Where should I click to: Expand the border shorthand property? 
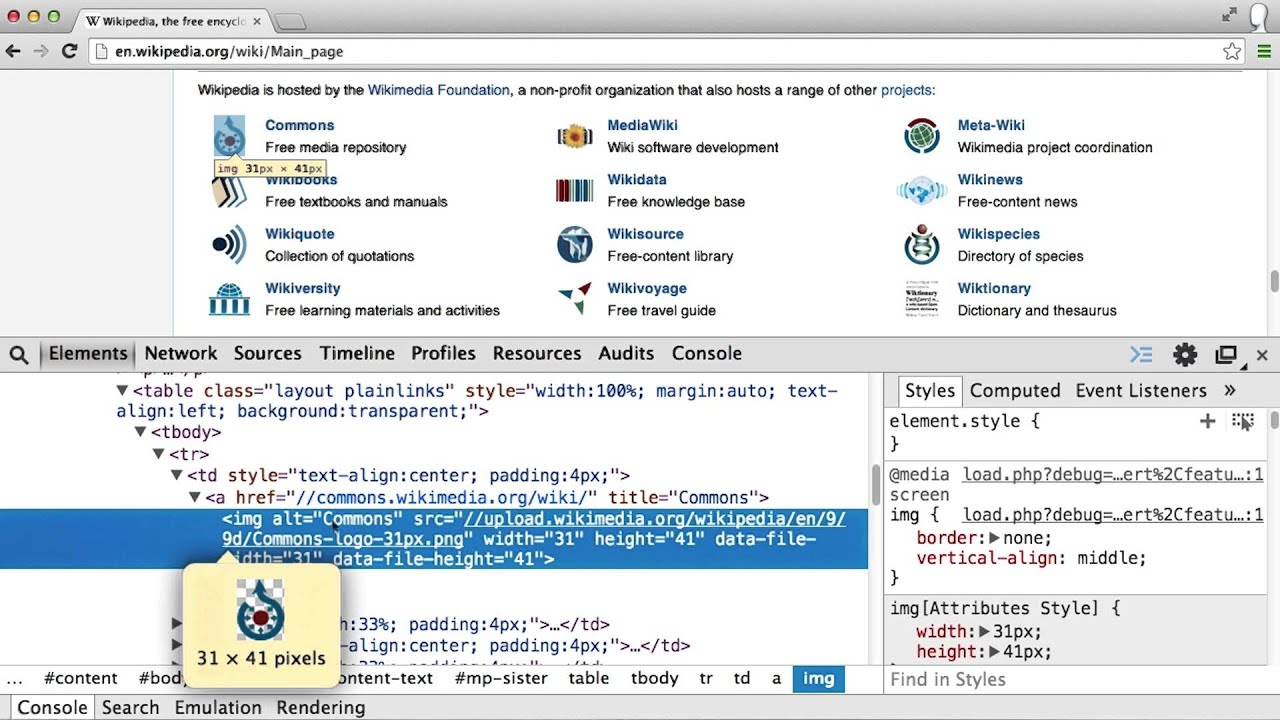[994, 538]
